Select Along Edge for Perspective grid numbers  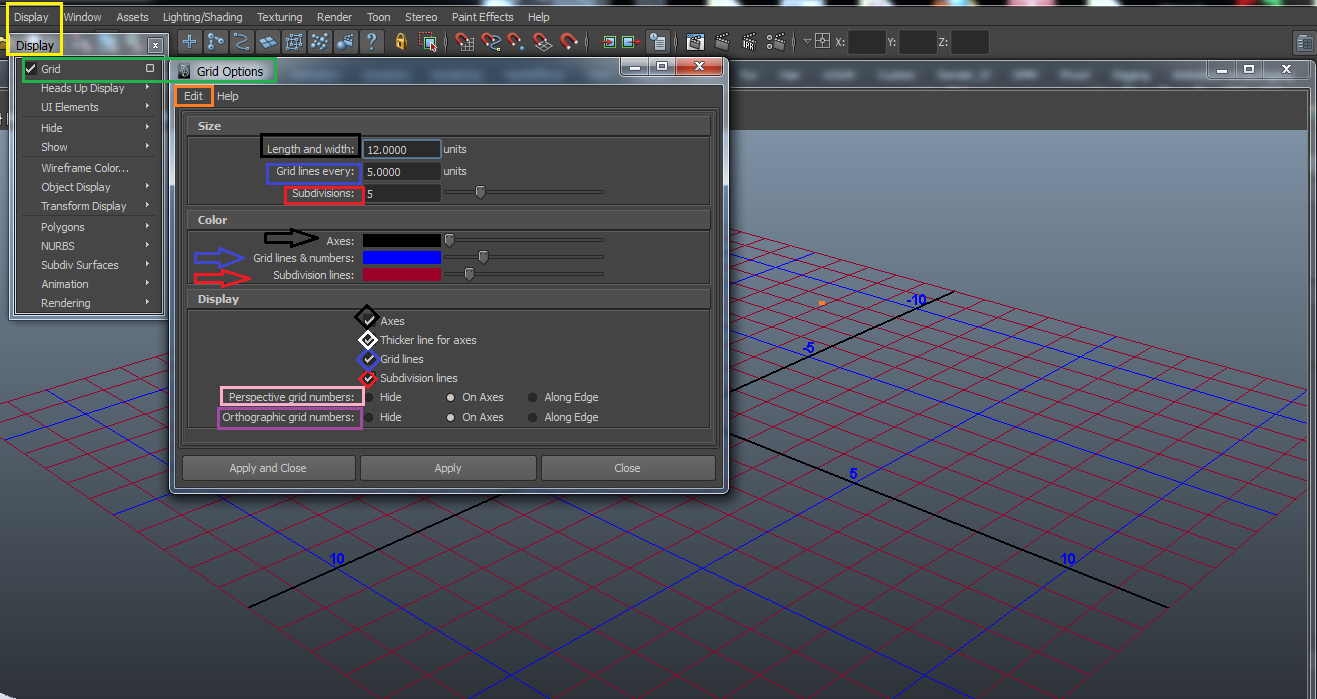coord(533,398)
